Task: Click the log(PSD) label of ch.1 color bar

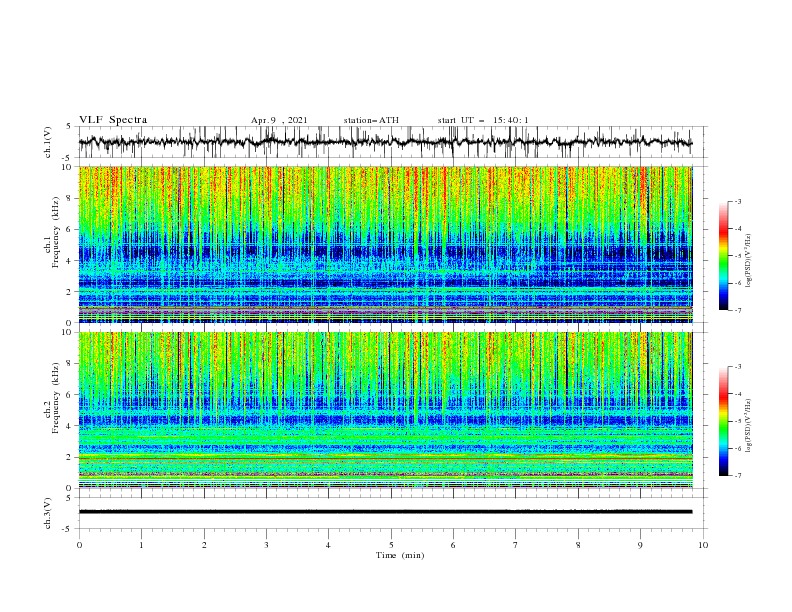Action: coord(749,261)
